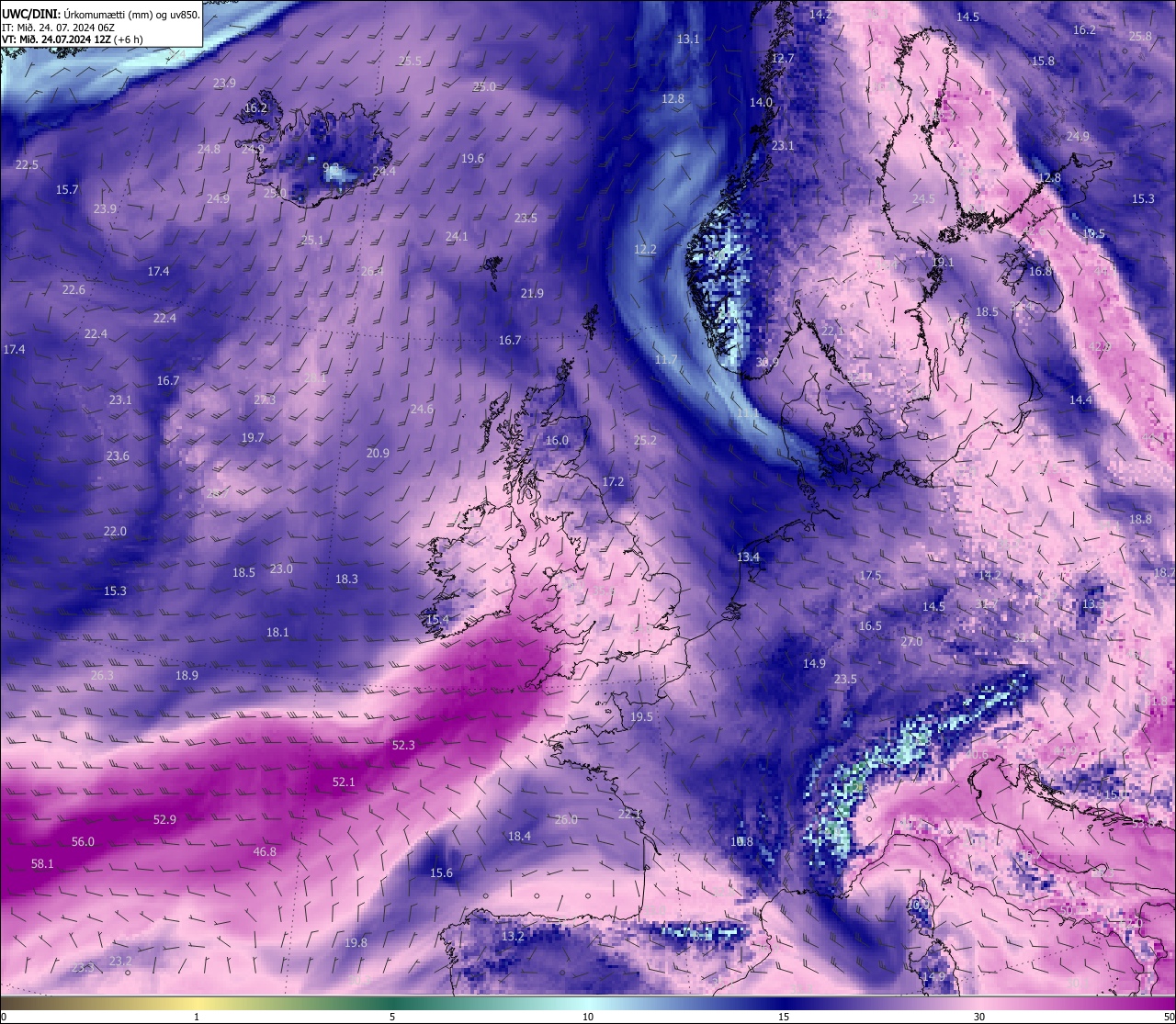
Task: Select the IT 24. 07. 2024 06Z line
Action: [x=58, y=27]
